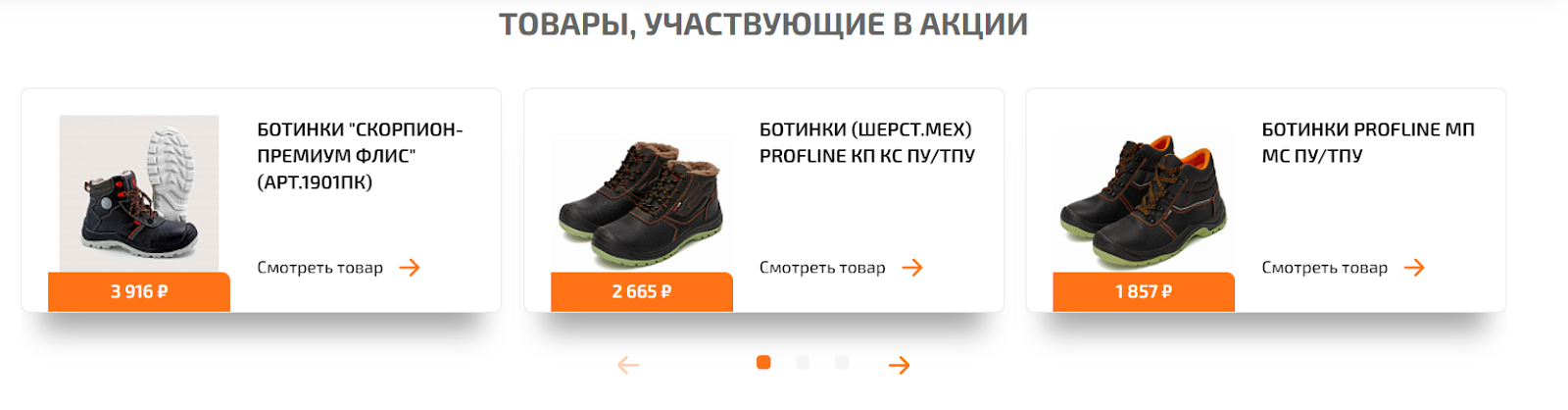Go to previous carousel slide with left arrow
1568x410 pixels.
(x=628, y=366)
